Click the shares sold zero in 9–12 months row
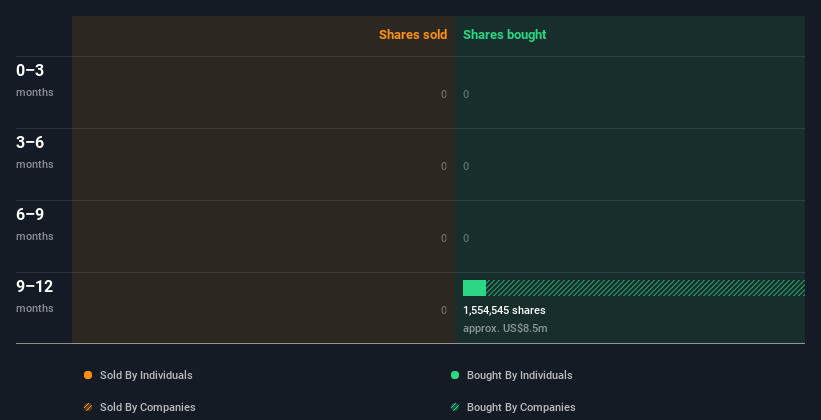This screenshot has width=821, height=420. [x=444, y=310]
